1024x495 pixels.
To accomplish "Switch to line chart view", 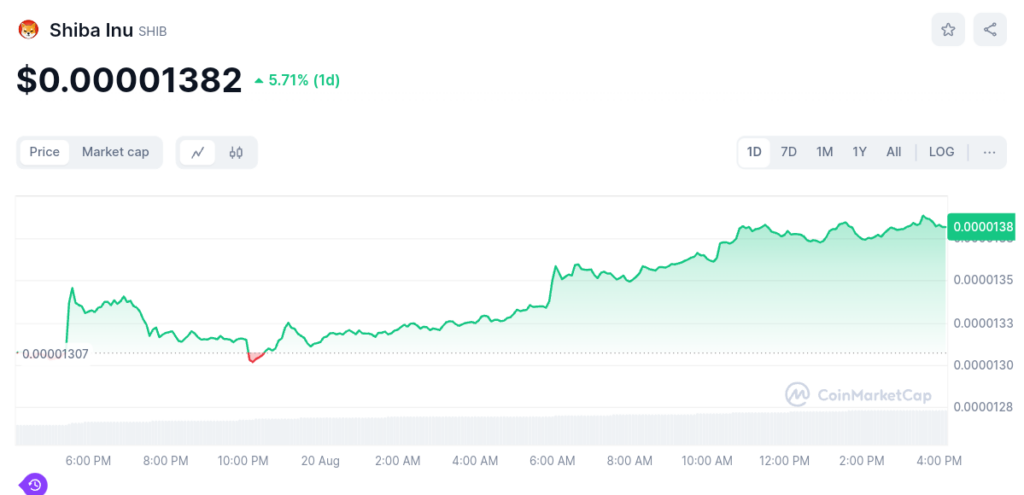I will [x=198, y=153].
